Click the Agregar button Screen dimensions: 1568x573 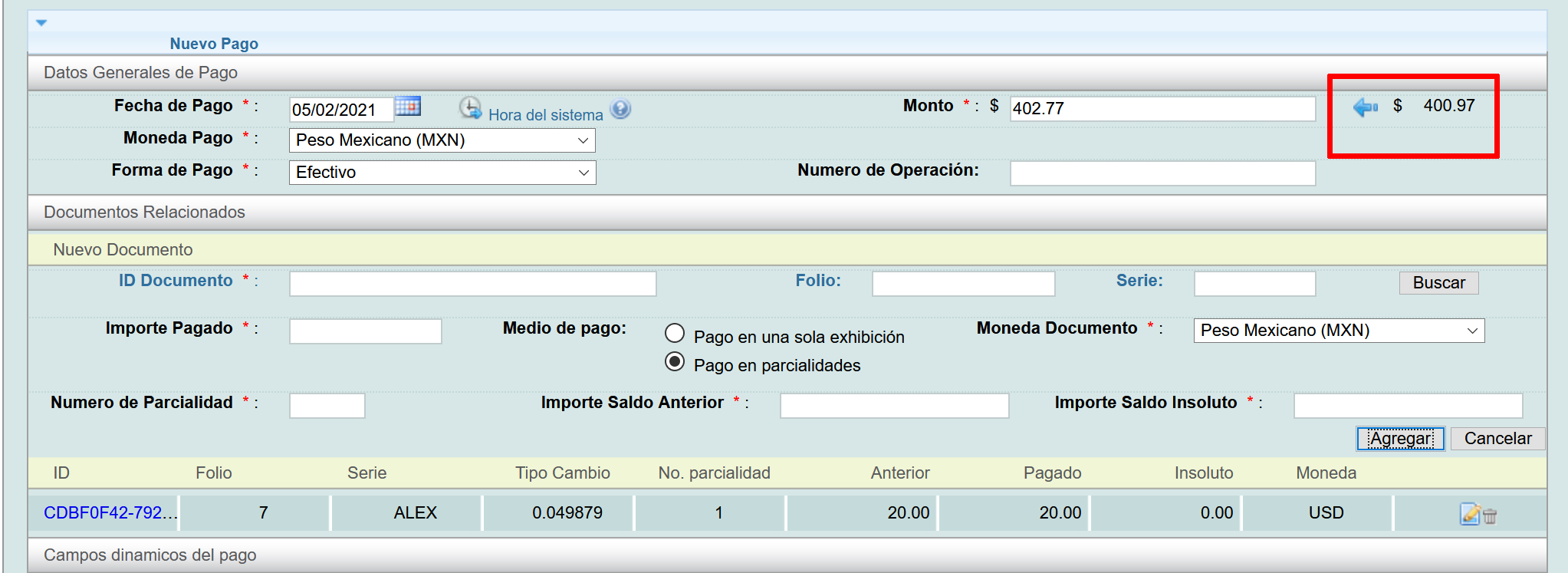(x=1400, y=439)
